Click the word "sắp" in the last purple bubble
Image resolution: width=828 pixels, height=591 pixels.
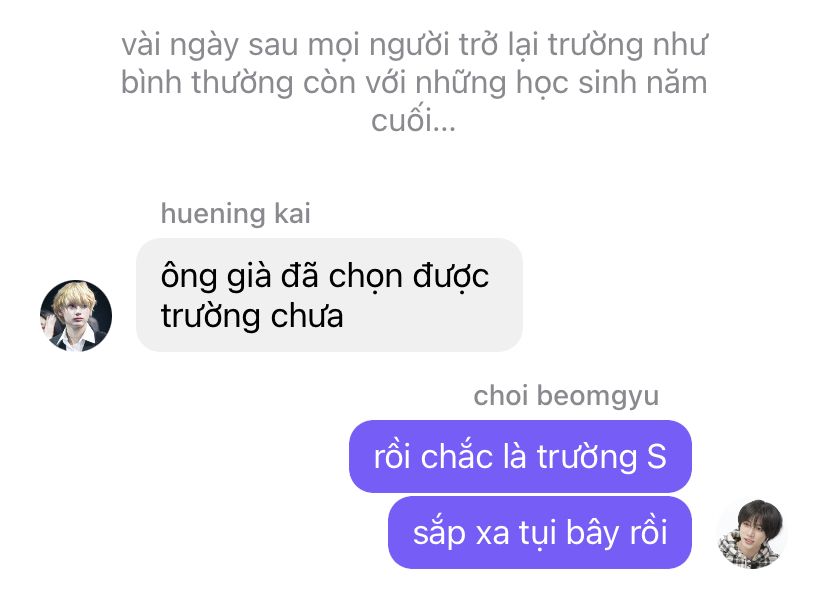[439, 533]
